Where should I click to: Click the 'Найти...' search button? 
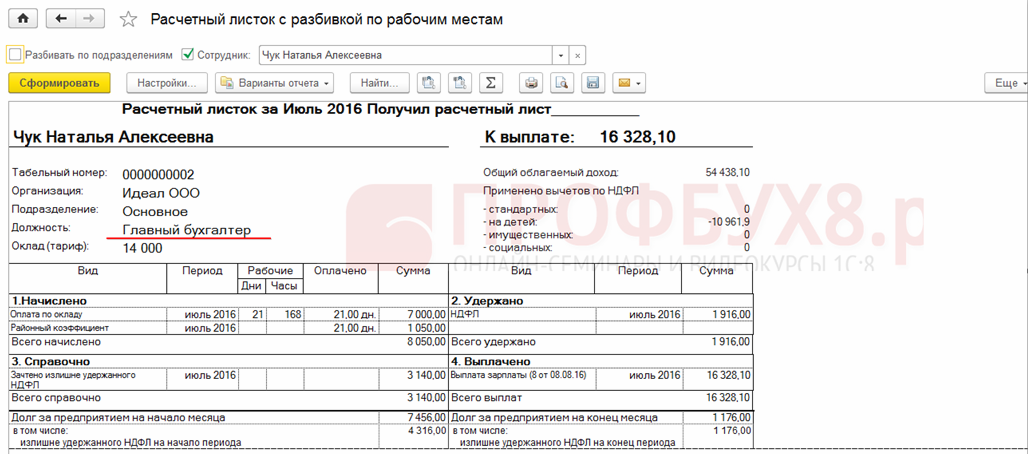coord(380,82)
